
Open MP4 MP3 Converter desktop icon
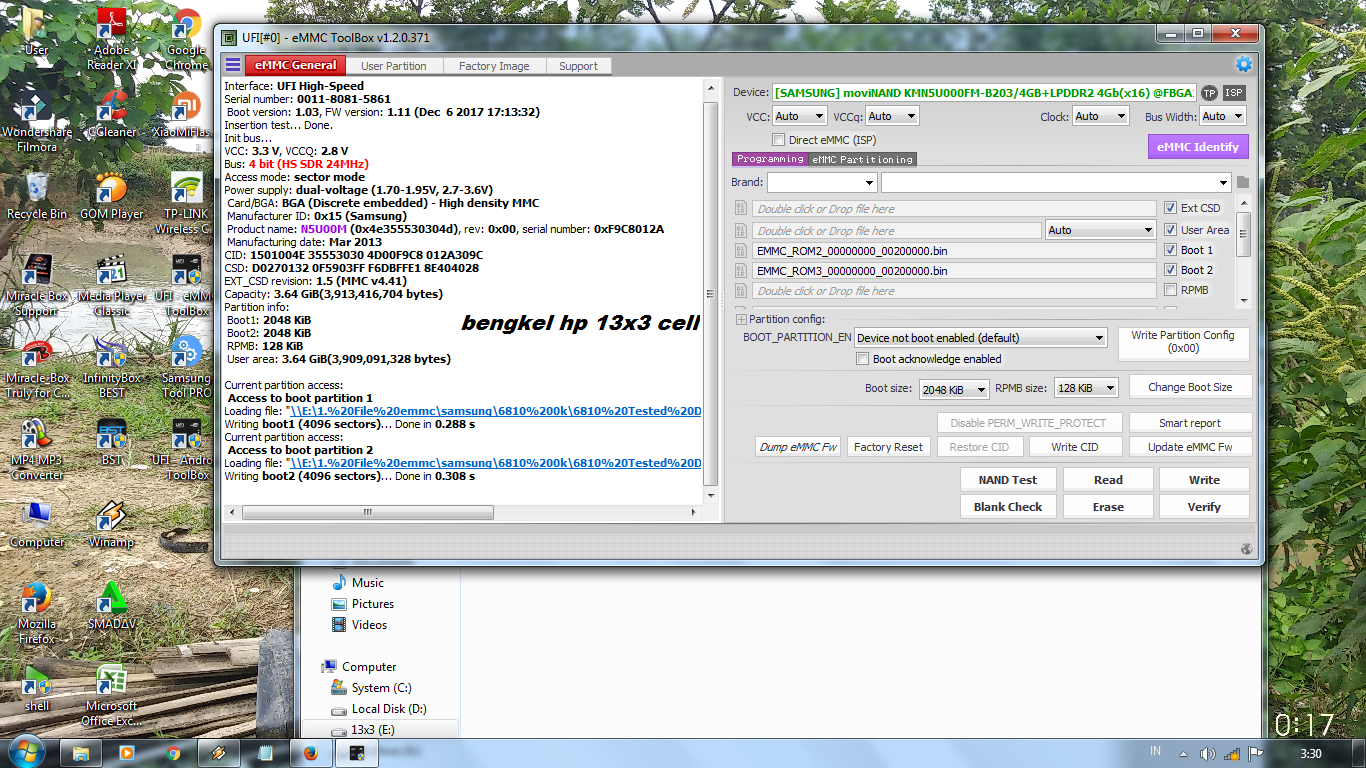click(x=37, y=450)
